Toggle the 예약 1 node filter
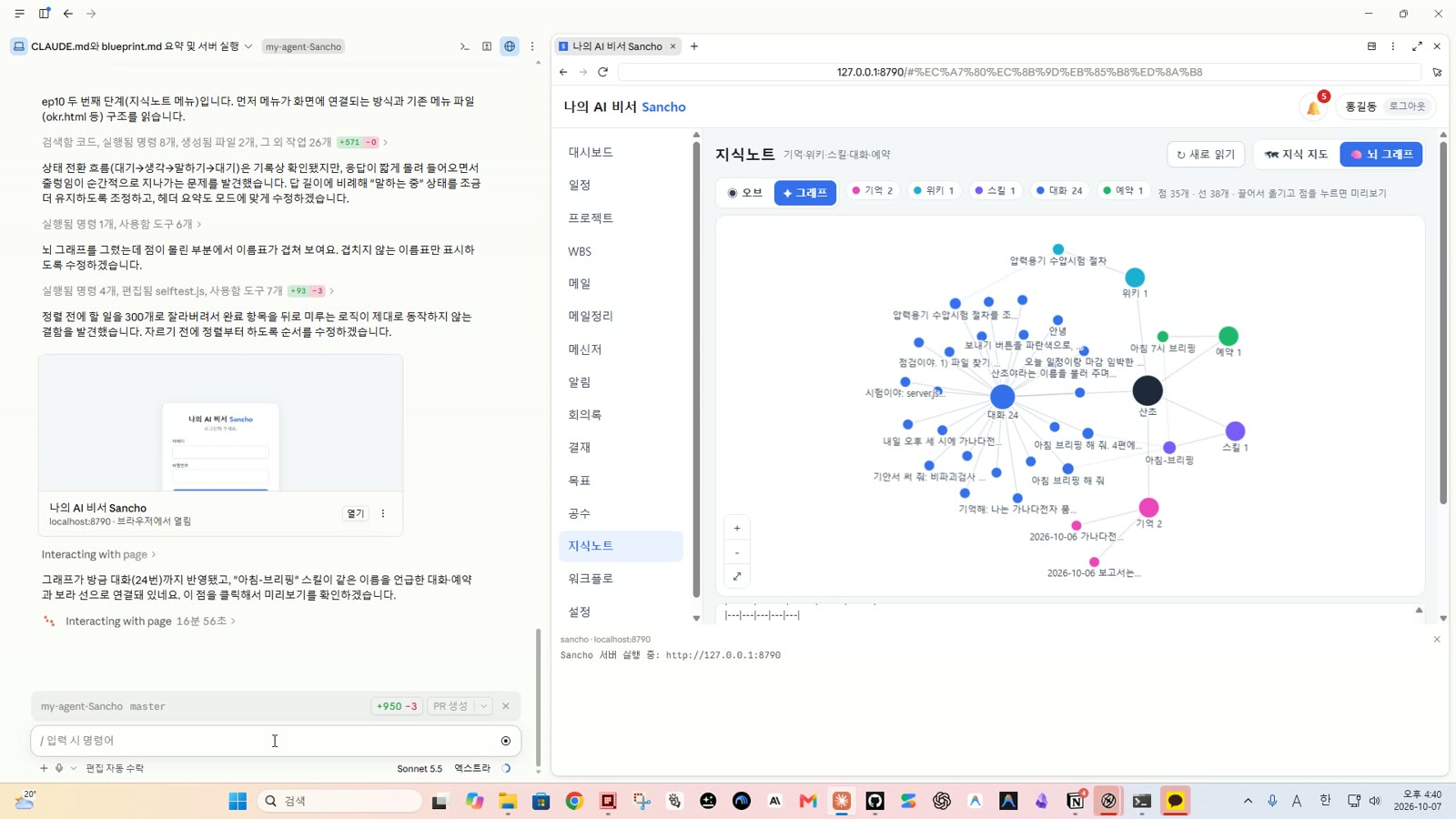This screenshot has width=1456, height=819. click(1123, 191)
